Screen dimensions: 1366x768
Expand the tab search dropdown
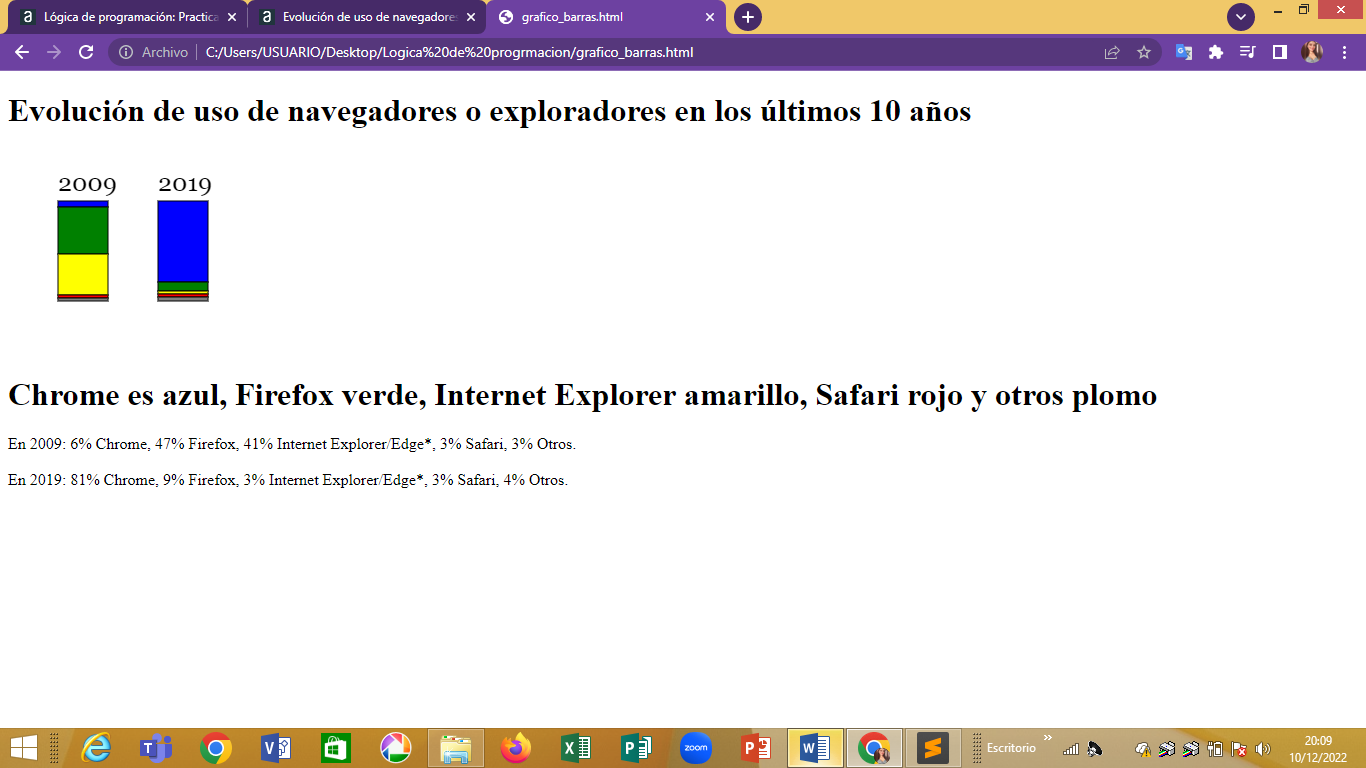(1241, 17)
